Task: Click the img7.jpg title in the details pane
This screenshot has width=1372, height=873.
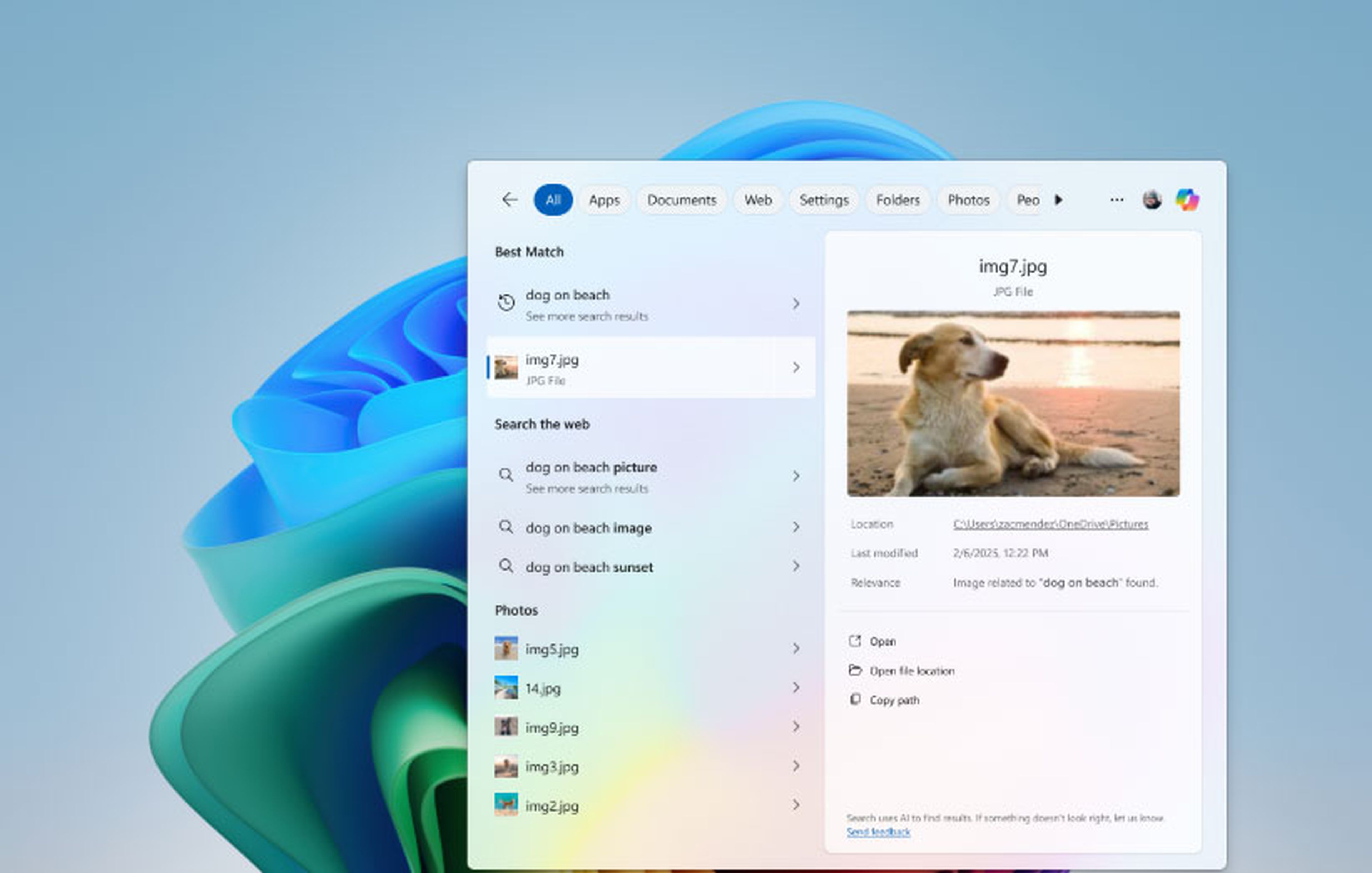Action: point(1013,266)
